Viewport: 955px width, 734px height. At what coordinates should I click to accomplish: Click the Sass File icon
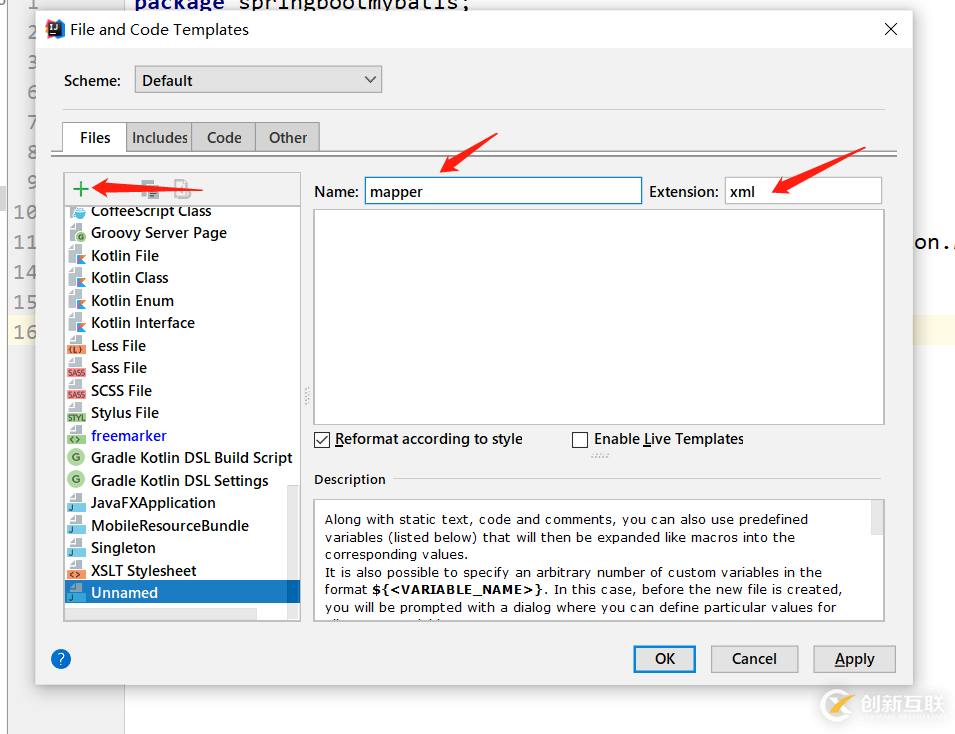click(x=76, y=369)
